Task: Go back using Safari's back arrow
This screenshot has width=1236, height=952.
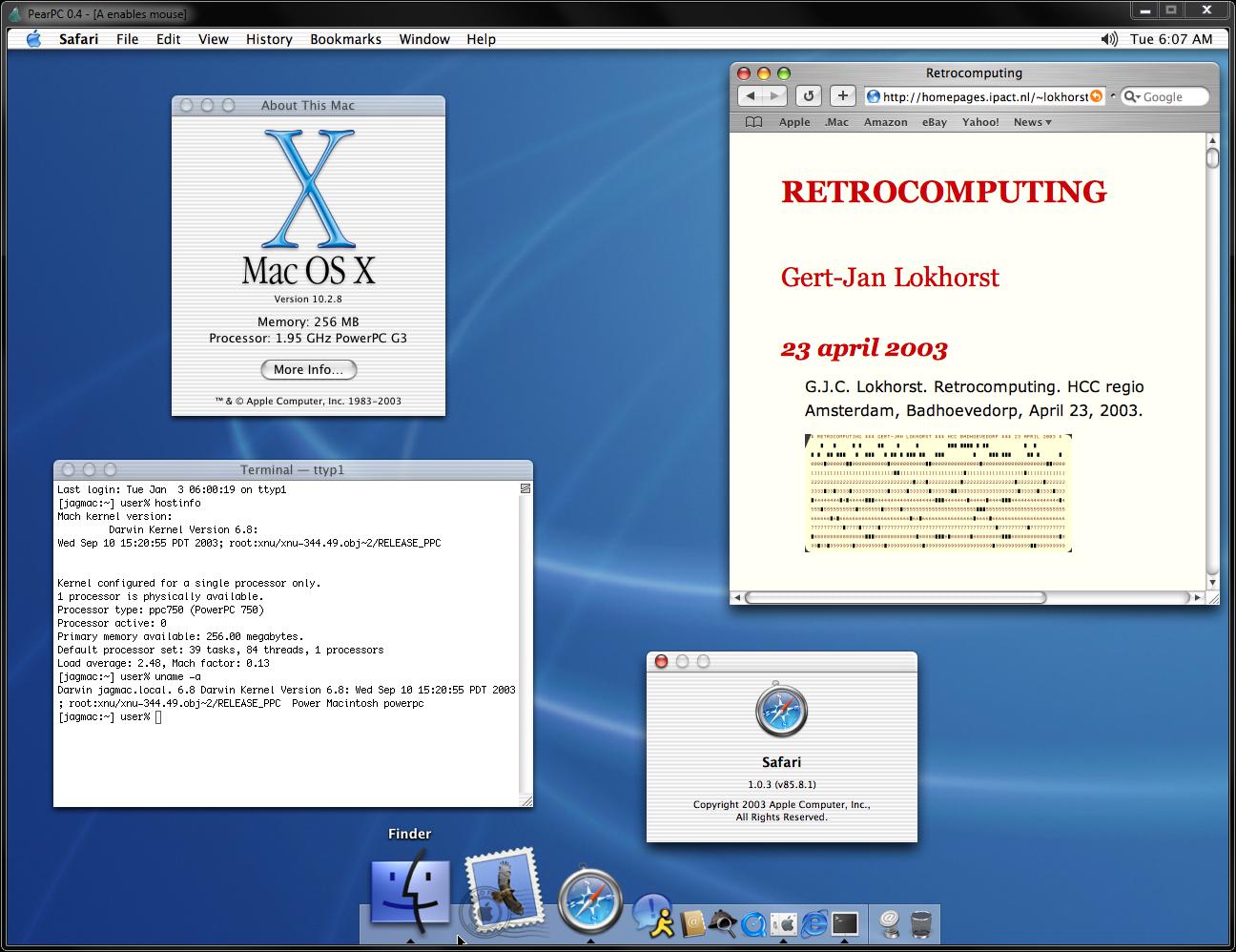Action: [x=751, y=96]
